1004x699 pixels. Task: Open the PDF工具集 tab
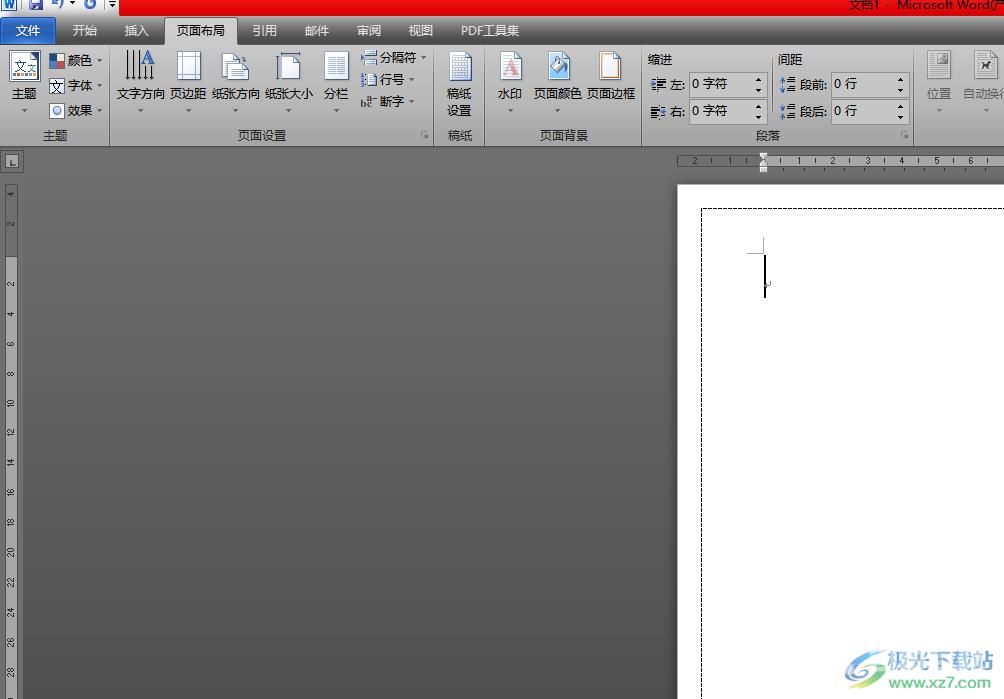click(x=490, y=31)
